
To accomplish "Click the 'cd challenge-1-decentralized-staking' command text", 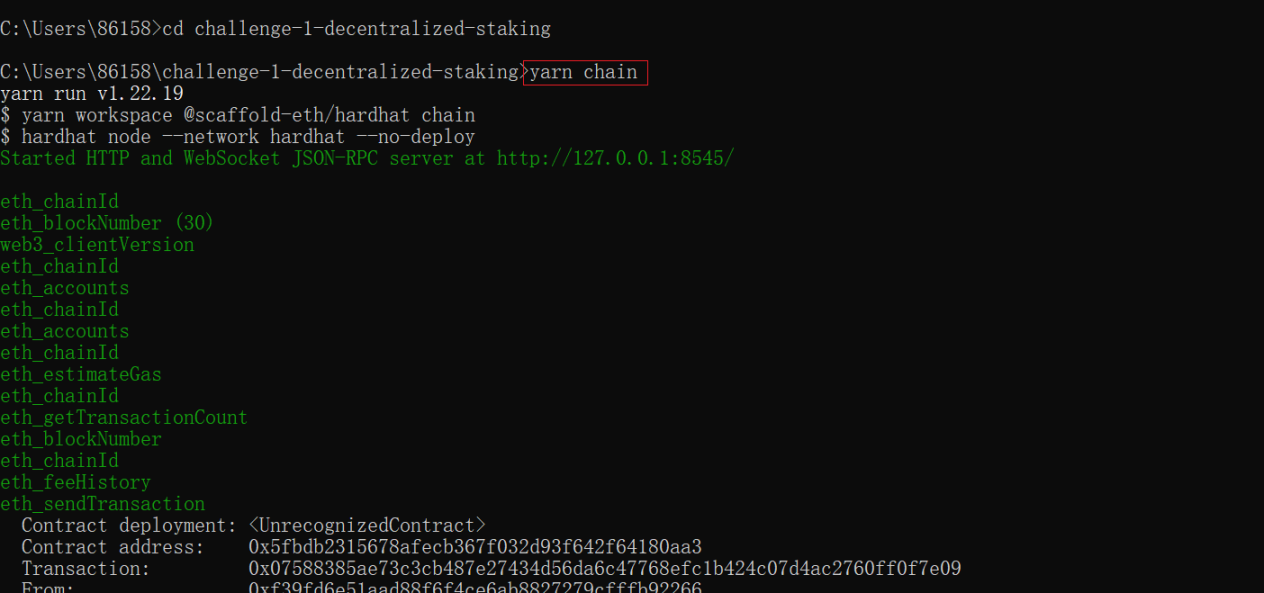I will (357, 29).
